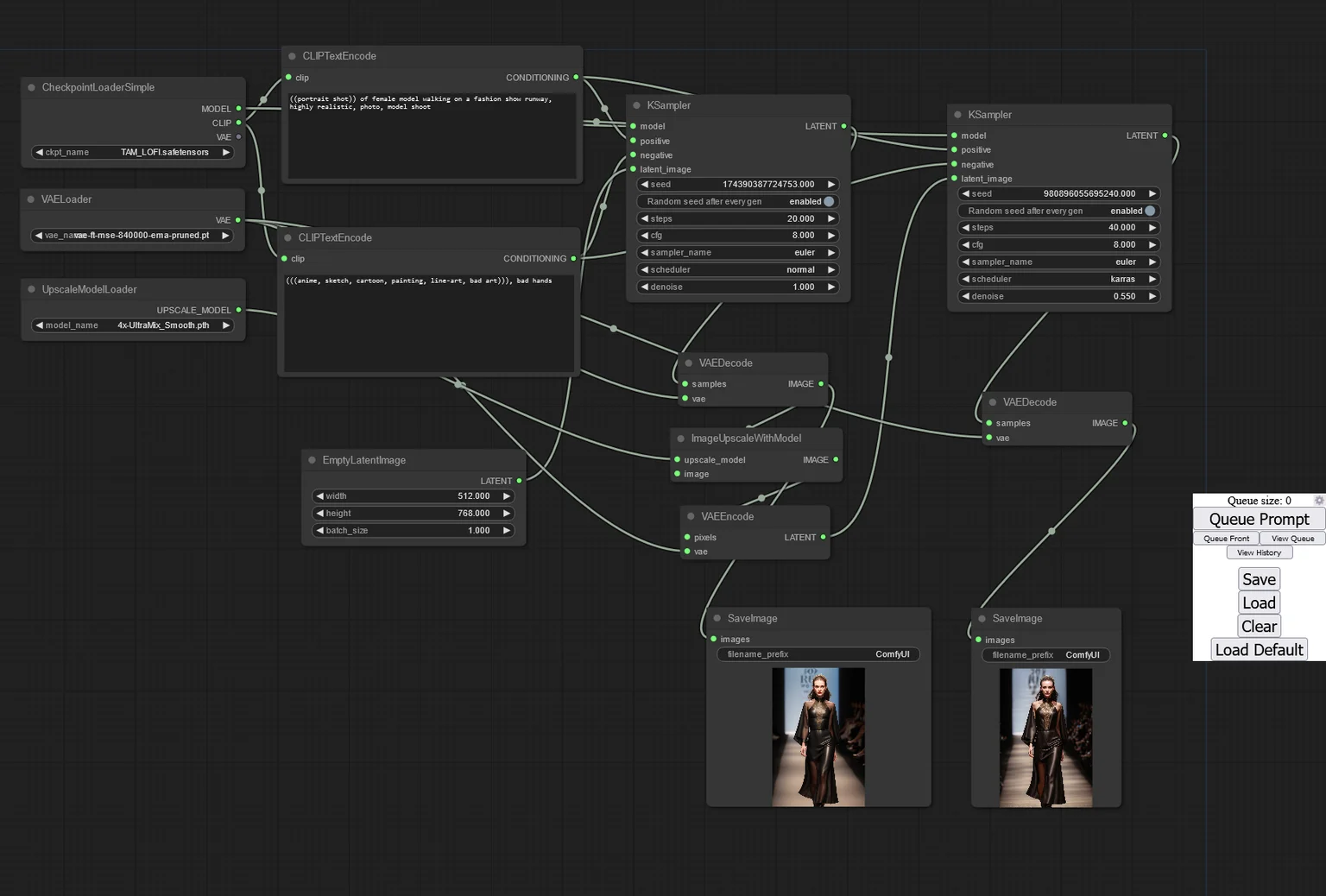
Task: Collapse the VAELoader node via its title dot
Action: click(32, 199)
